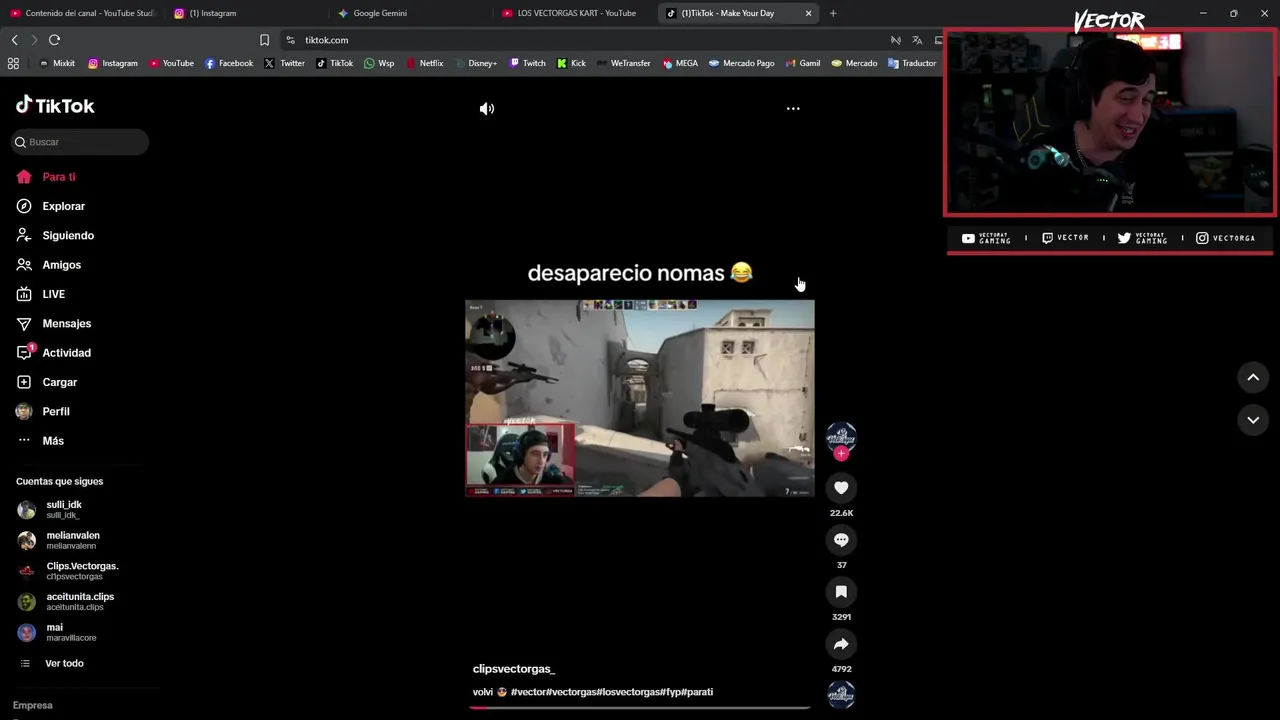Viewport: 1280px width, 720px height.
Task: Open the Instagram bookmark
Action: pos(113,63)
